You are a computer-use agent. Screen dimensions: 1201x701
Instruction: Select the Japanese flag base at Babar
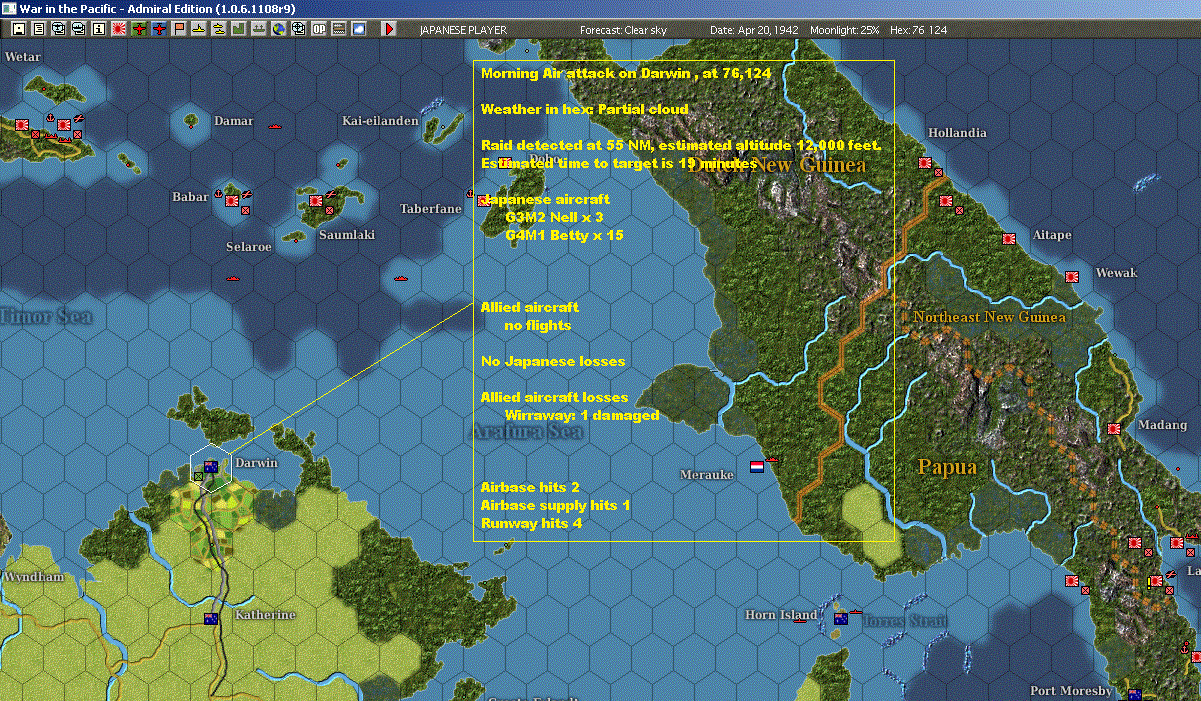click(232, 199)
